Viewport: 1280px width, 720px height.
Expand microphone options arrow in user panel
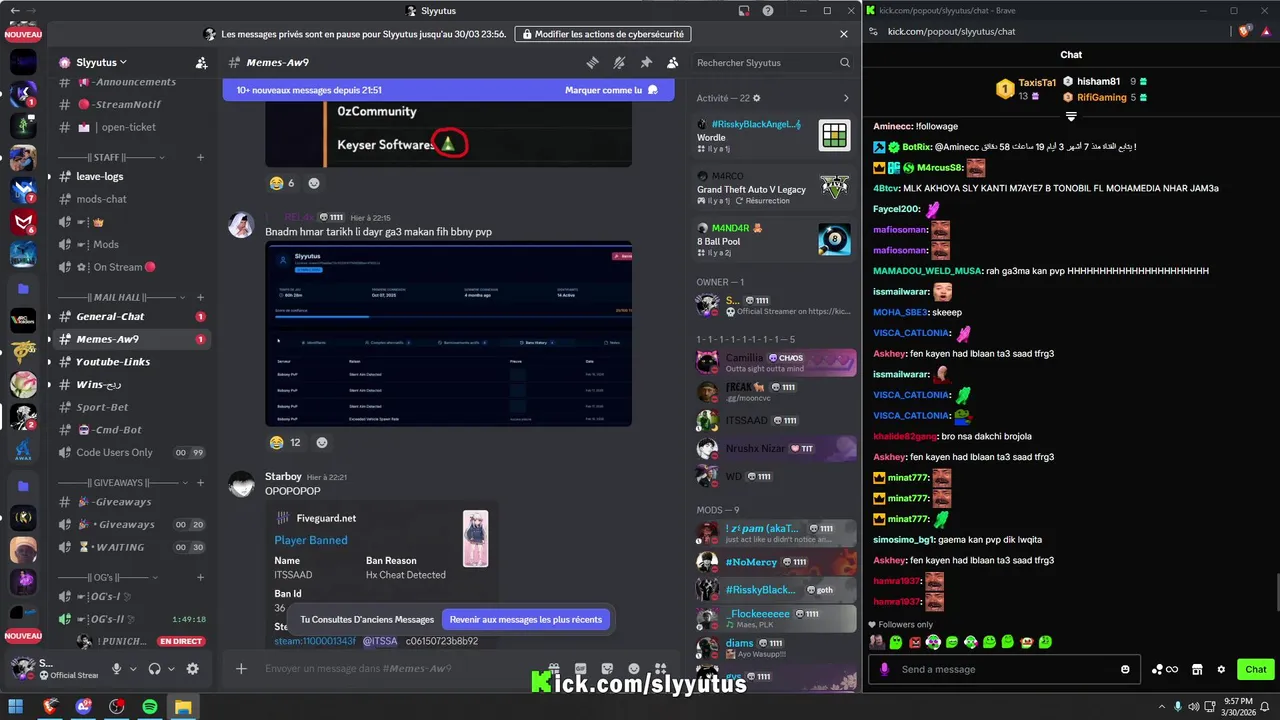[133, 669]
